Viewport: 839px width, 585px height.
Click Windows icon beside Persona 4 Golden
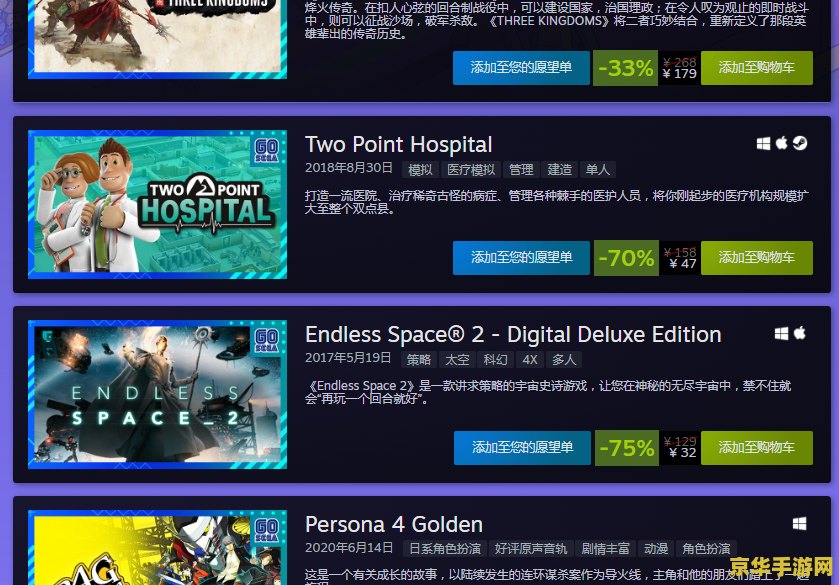point(799,523)
